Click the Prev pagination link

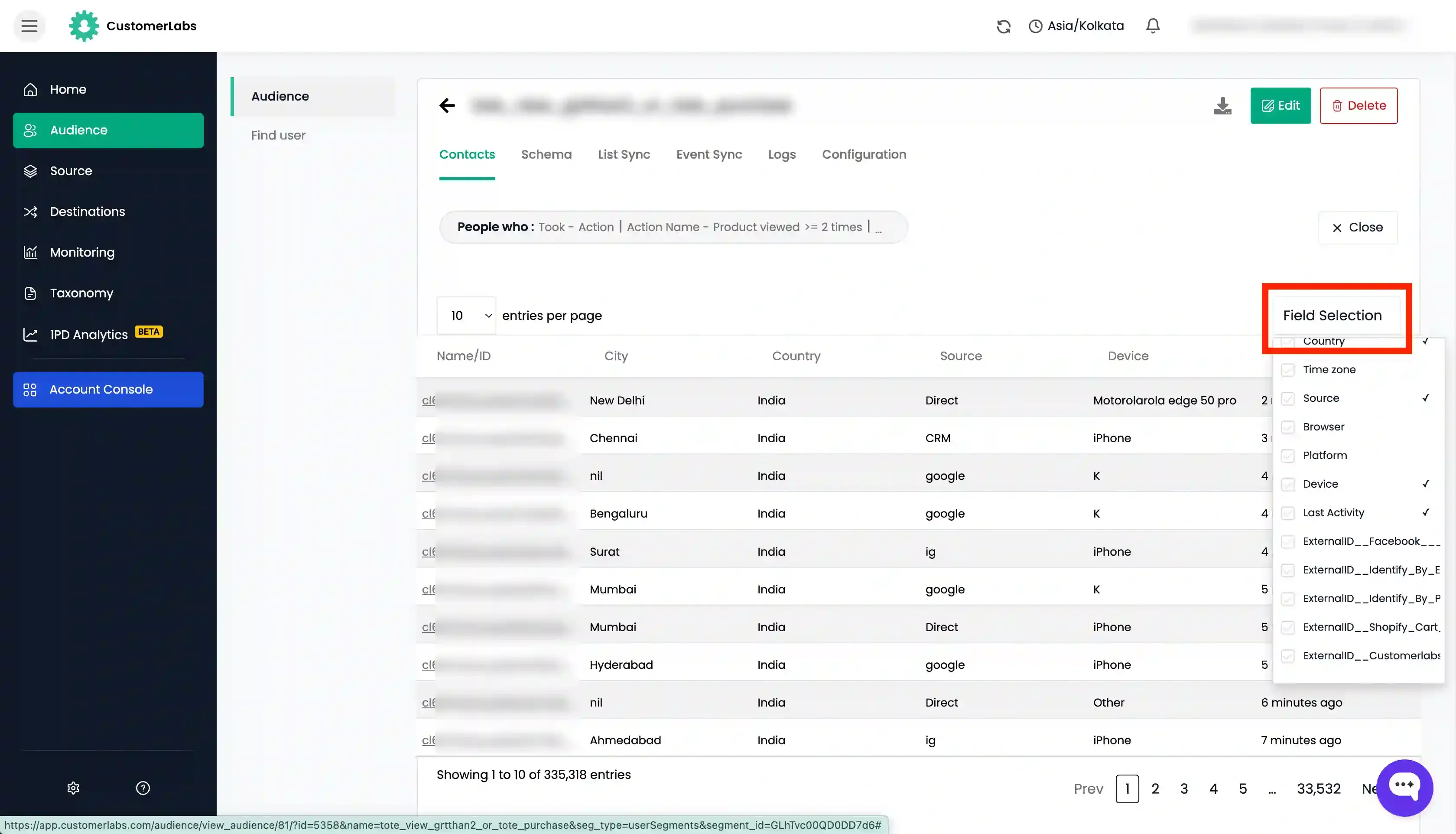click(x=1089, y=789)
